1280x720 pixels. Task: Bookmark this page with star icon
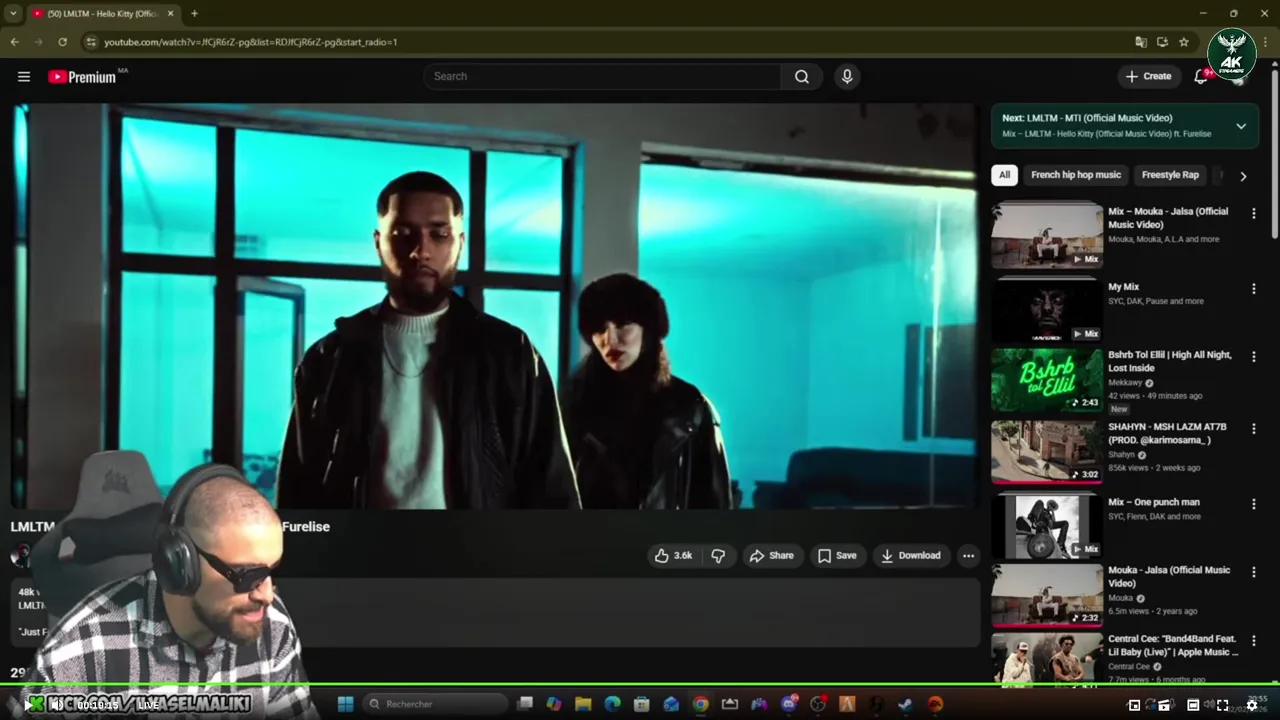pos(1184,42)
